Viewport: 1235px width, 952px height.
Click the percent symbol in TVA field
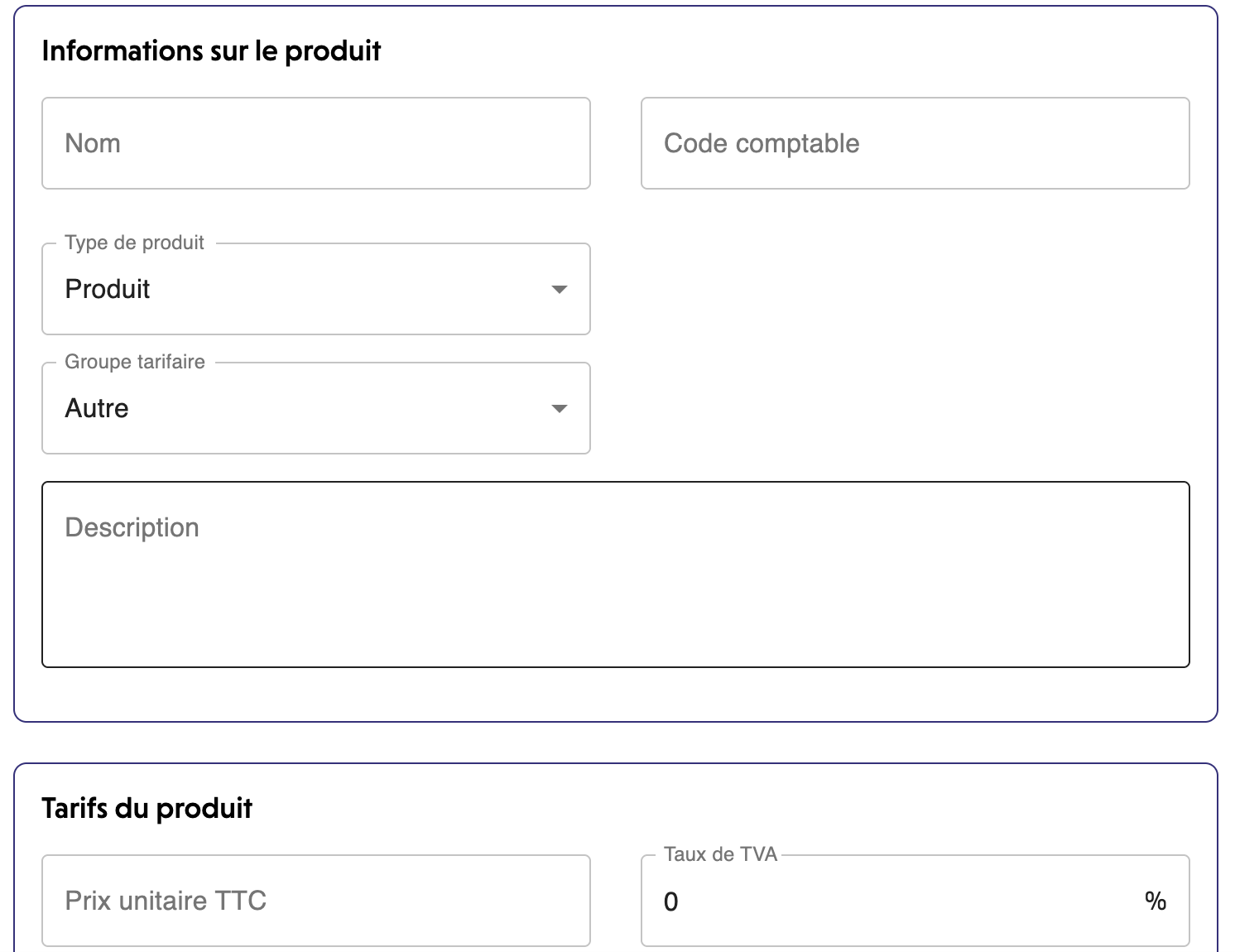click(1156, 901)
